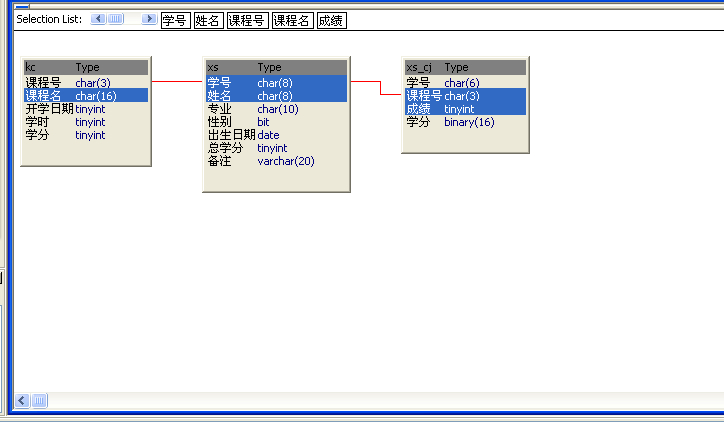
Task: Select the 课程名 char(16) row in kc
Action: 86,96
